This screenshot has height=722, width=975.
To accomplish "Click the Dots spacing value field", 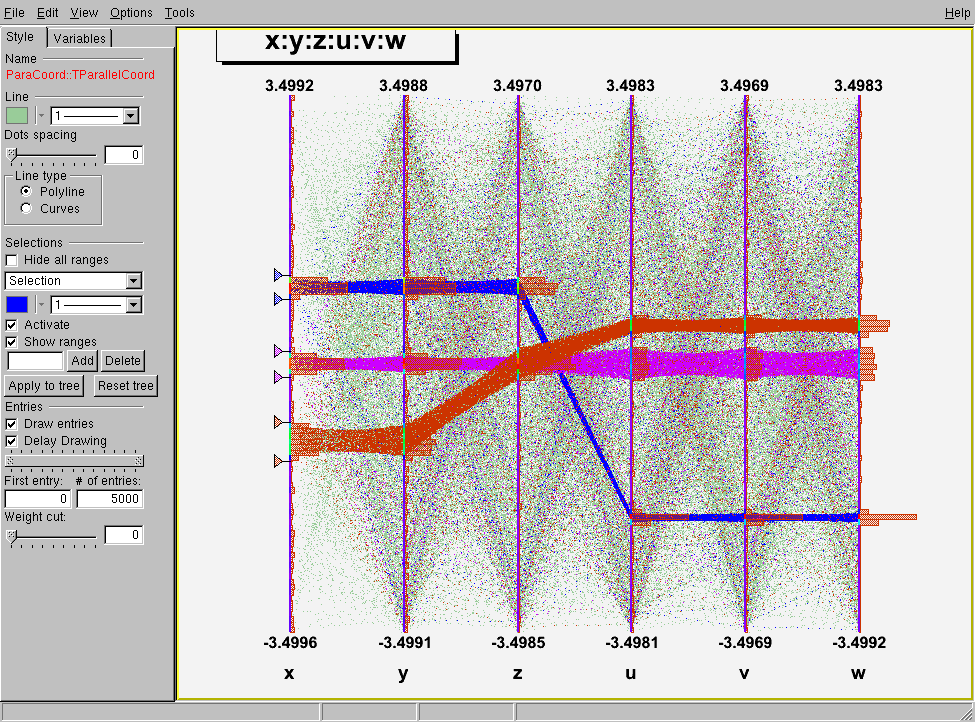I will [124, 155].
